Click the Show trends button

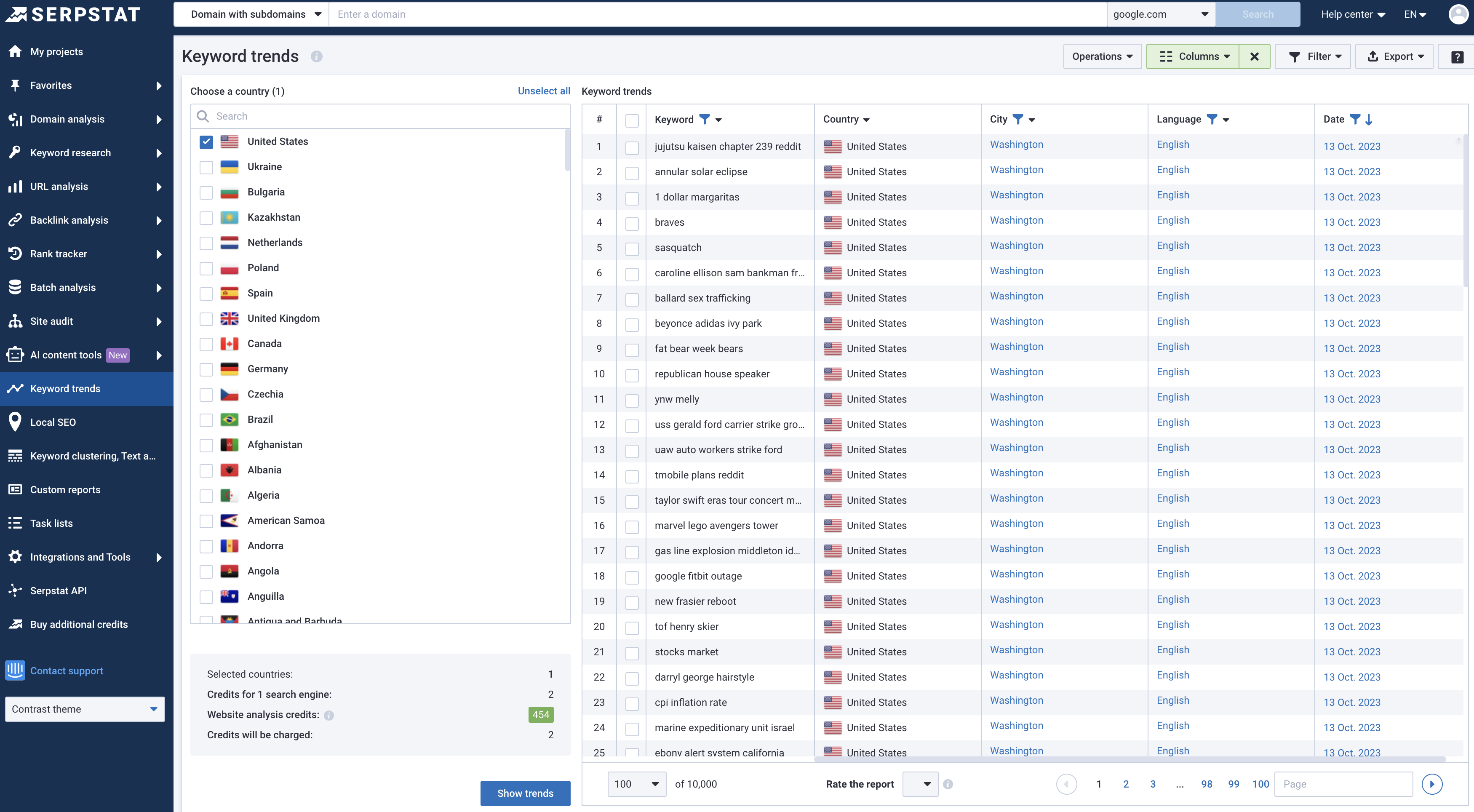pos(525,794)
